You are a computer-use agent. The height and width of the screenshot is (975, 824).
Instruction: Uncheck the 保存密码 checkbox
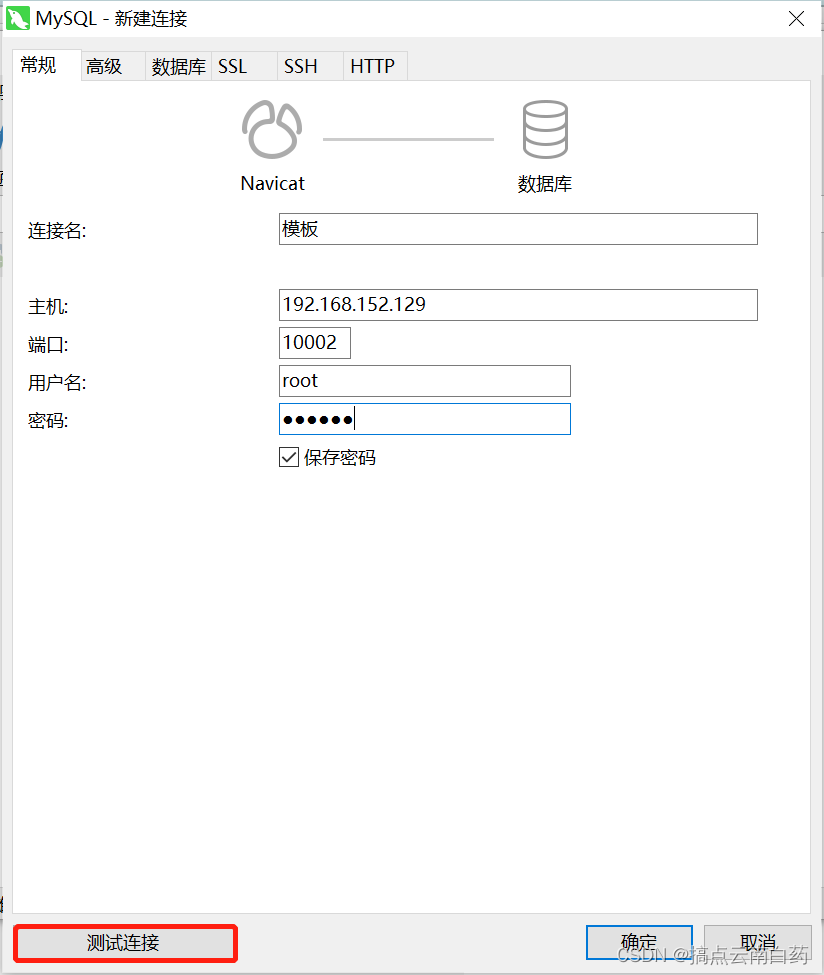289,458
